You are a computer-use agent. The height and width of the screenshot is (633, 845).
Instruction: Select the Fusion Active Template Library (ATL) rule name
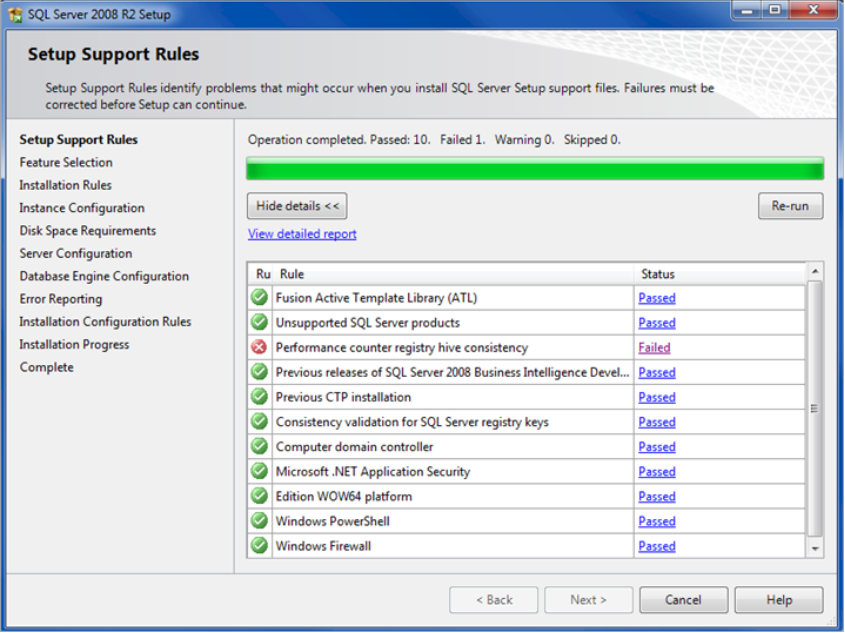[376, 298]
